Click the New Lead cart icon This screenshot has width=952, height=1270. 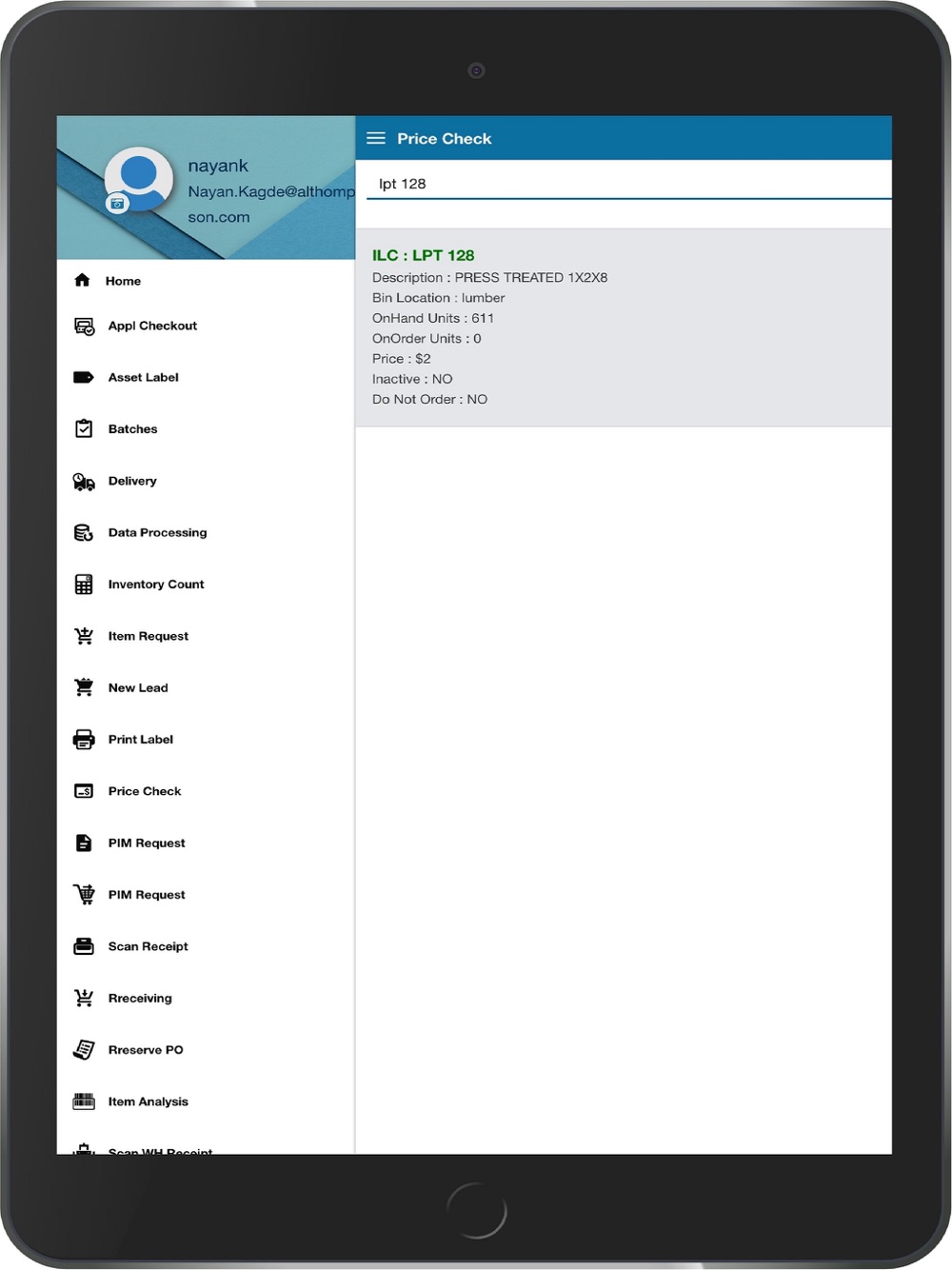[x=84, y=687]
